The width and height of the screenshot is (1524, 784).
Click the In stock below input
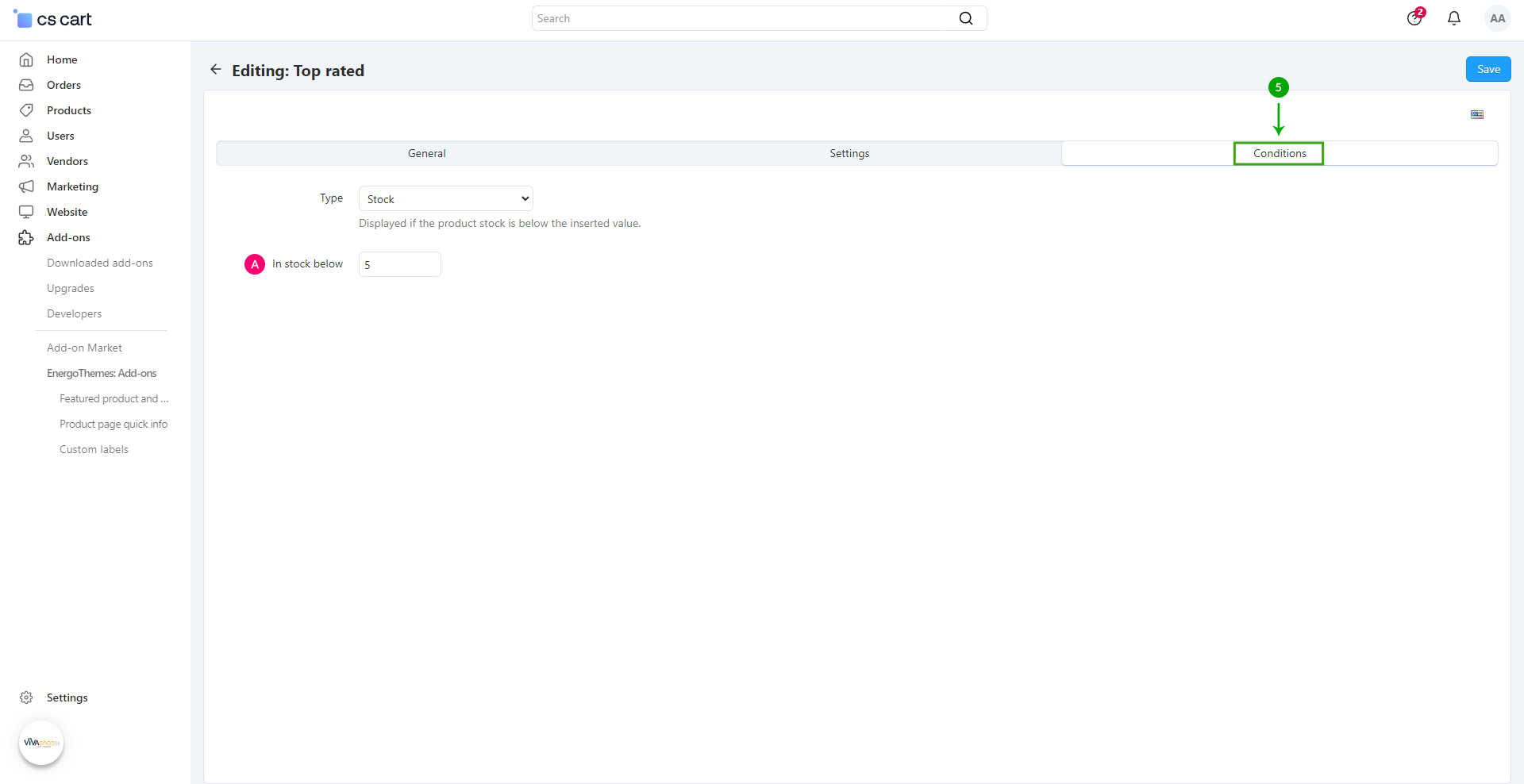[x=400, y=264]
